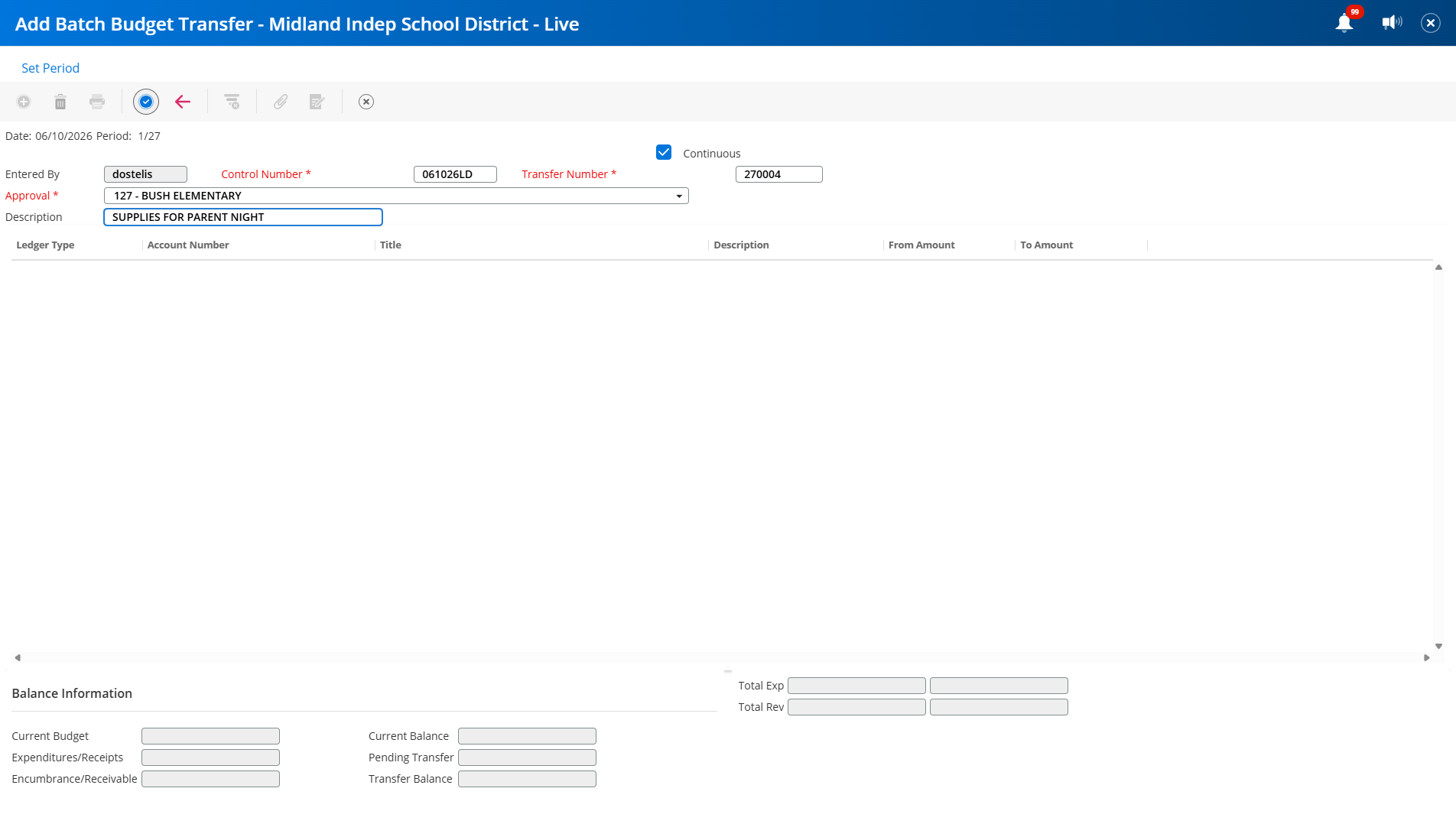Click the first Total Exp field
Viewport: 1456px width, 824px height.
click(856, 686)
